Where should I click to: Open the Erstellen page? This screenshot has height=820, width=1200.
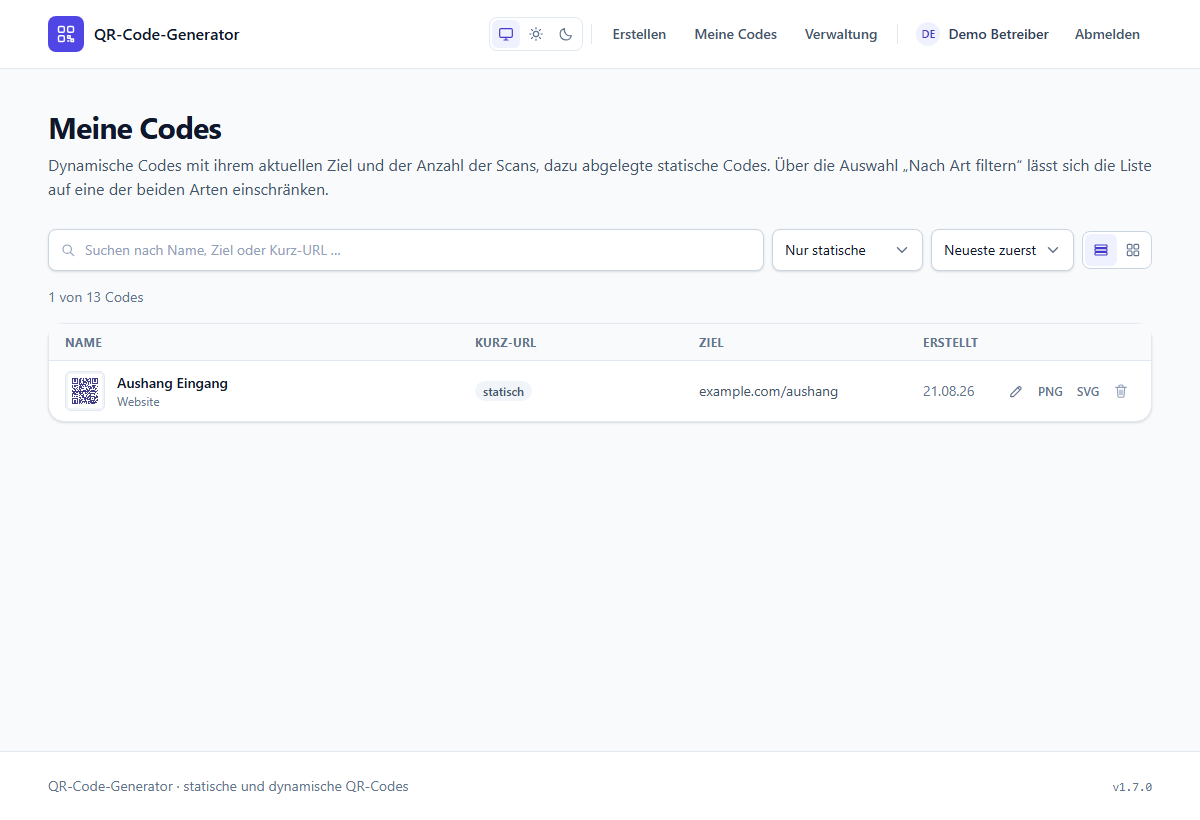coord(639,34)
